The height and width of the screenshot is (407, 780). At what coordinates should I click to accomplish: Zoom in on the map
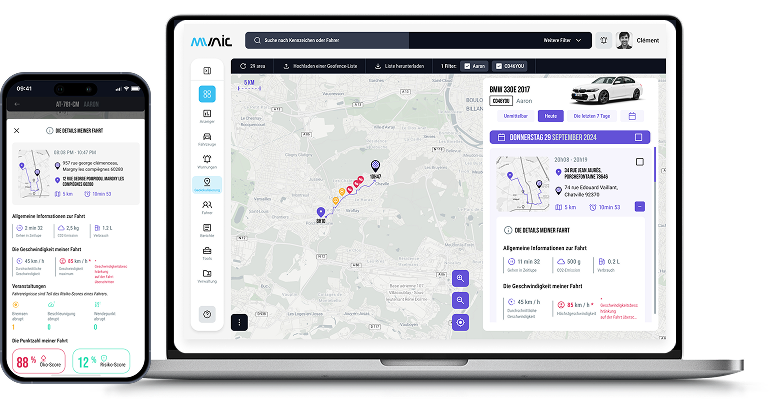point(460,278)
